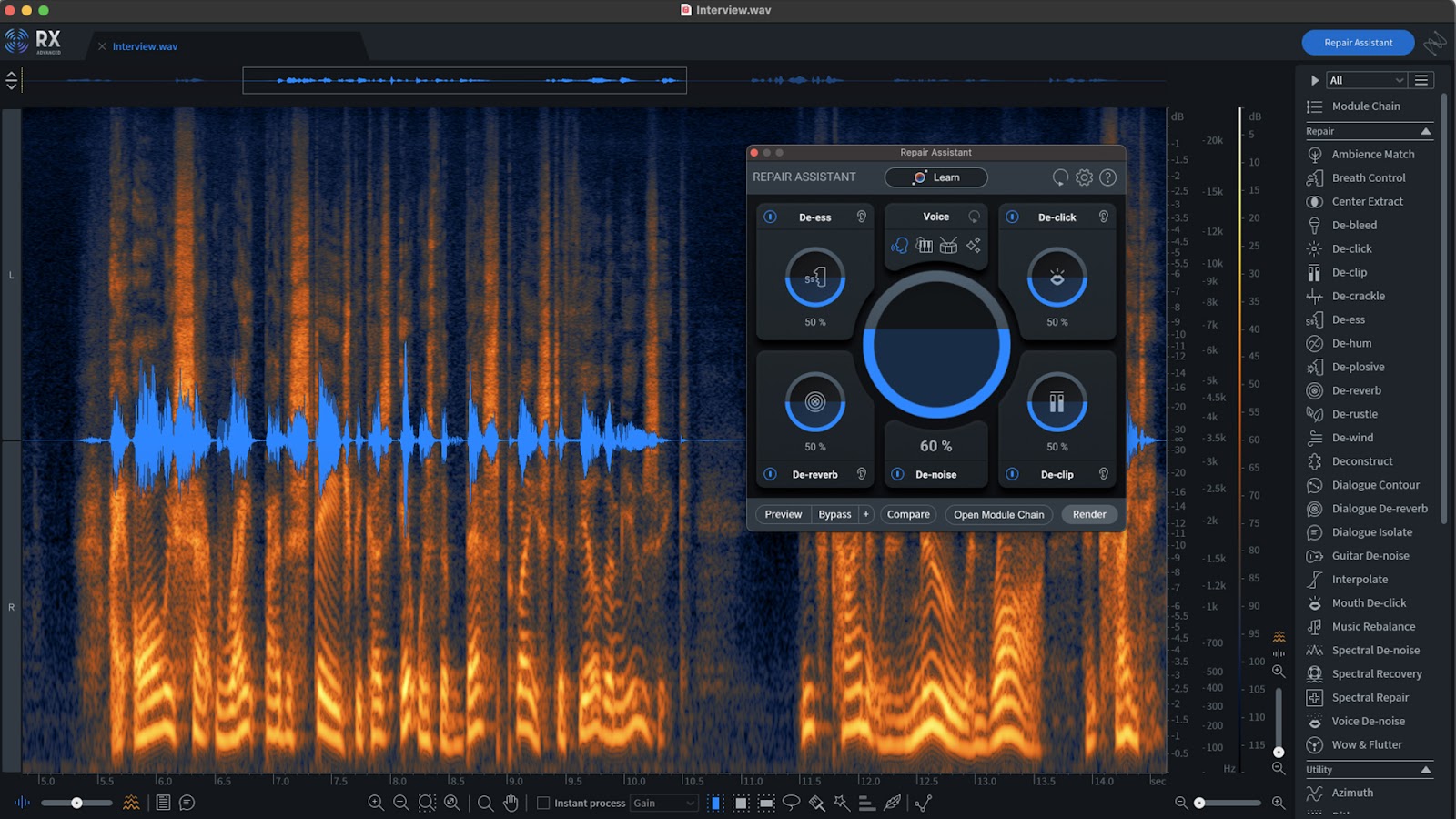Toggle listen mode on the De-noise module
This screenshot has width=1456, height=819.
coord(976,474)
